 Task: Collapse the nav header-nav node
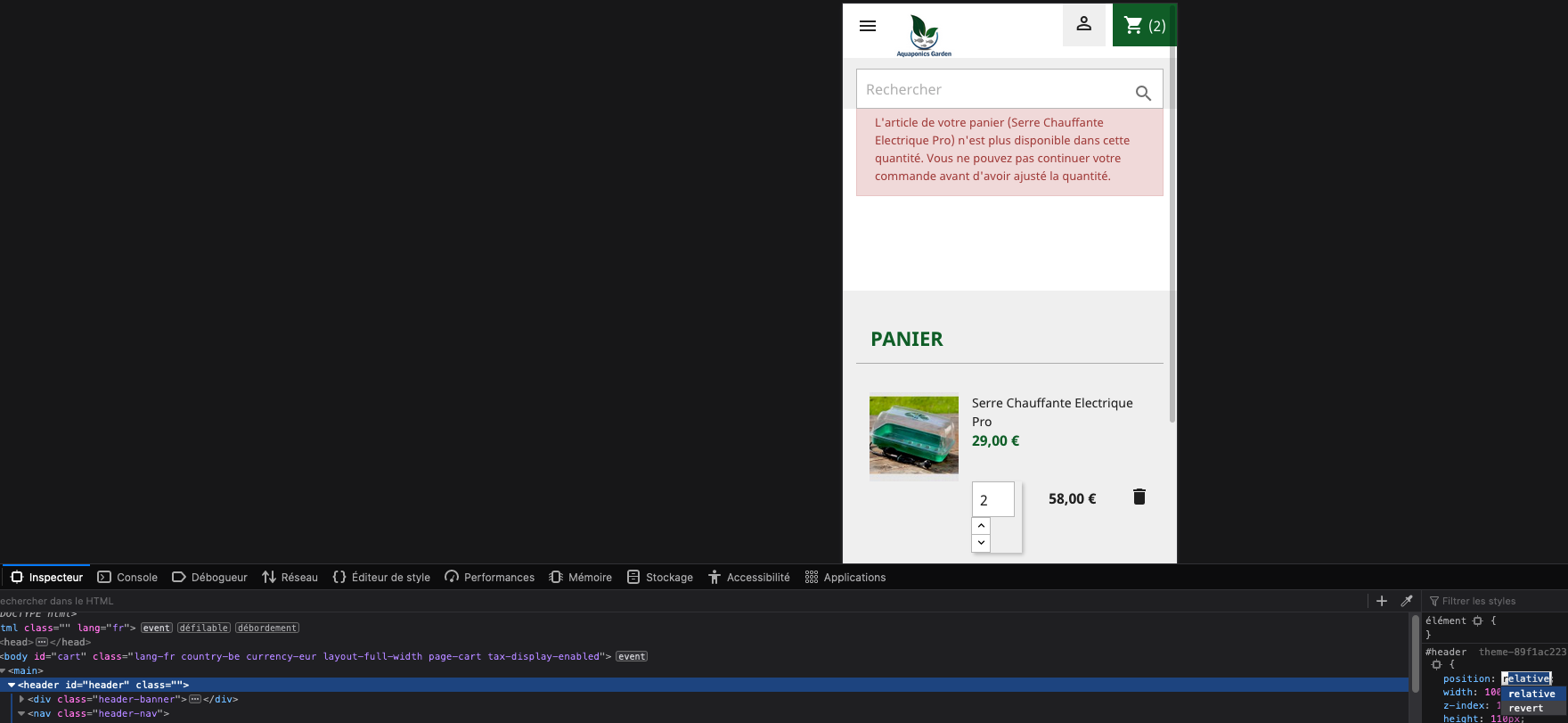coord(21,713)
